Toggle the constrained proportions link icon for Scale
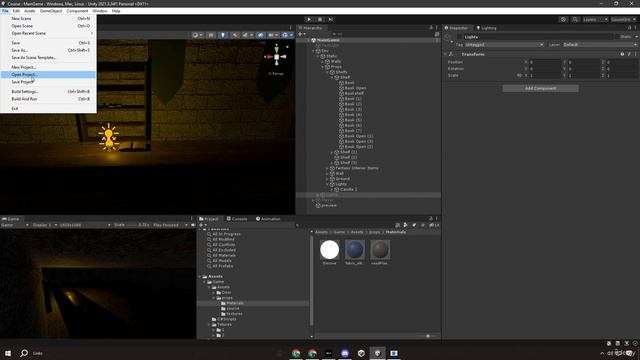This screenshot has height=360, width=640. [x=520, y=76]
